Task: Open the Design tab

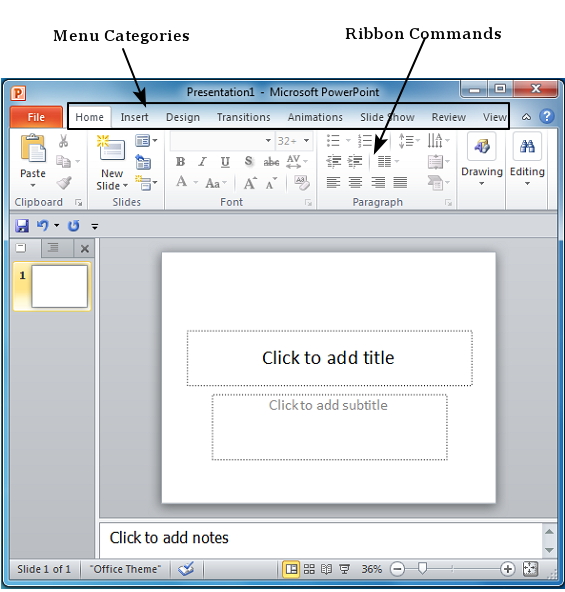Action: pos(183,117)
